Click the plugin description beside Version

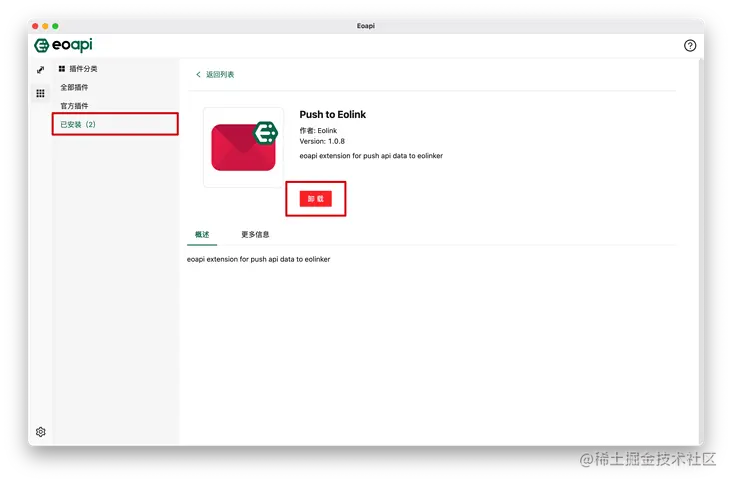371,156
